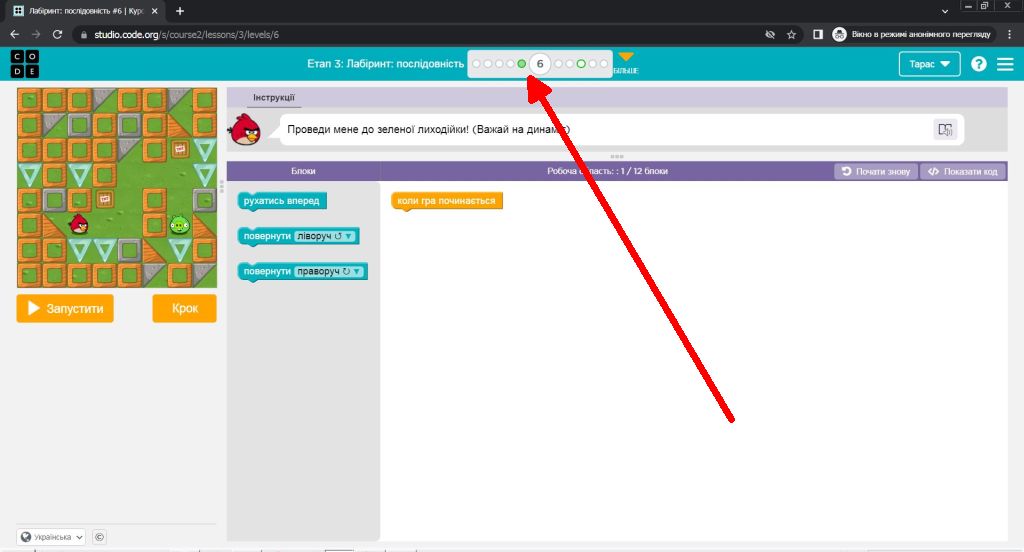Click the instructions resize handle dots
1024x552 pixels.
616,157
